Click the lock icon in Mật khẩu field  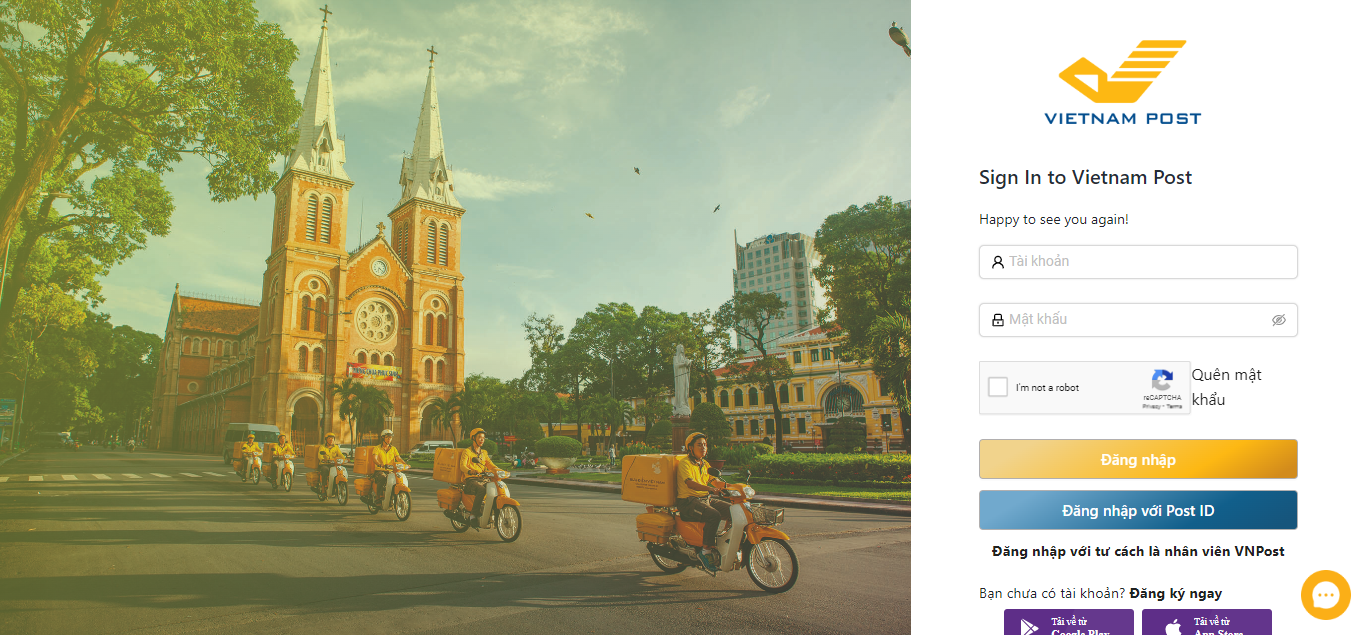pyautogui.click(x=997, y=320)
